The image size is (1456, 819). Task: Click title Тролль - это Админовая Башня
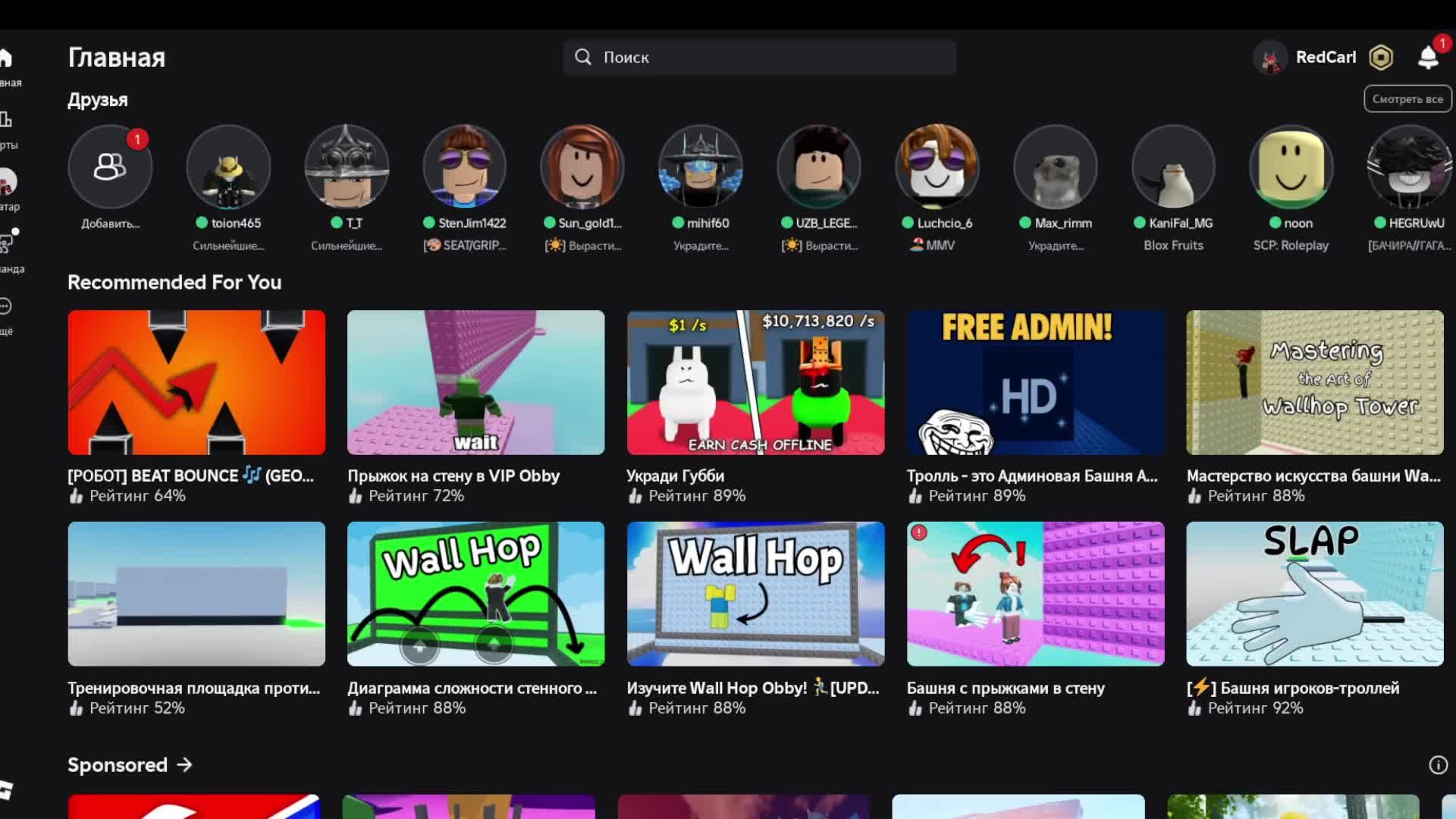click(1032, 476)
